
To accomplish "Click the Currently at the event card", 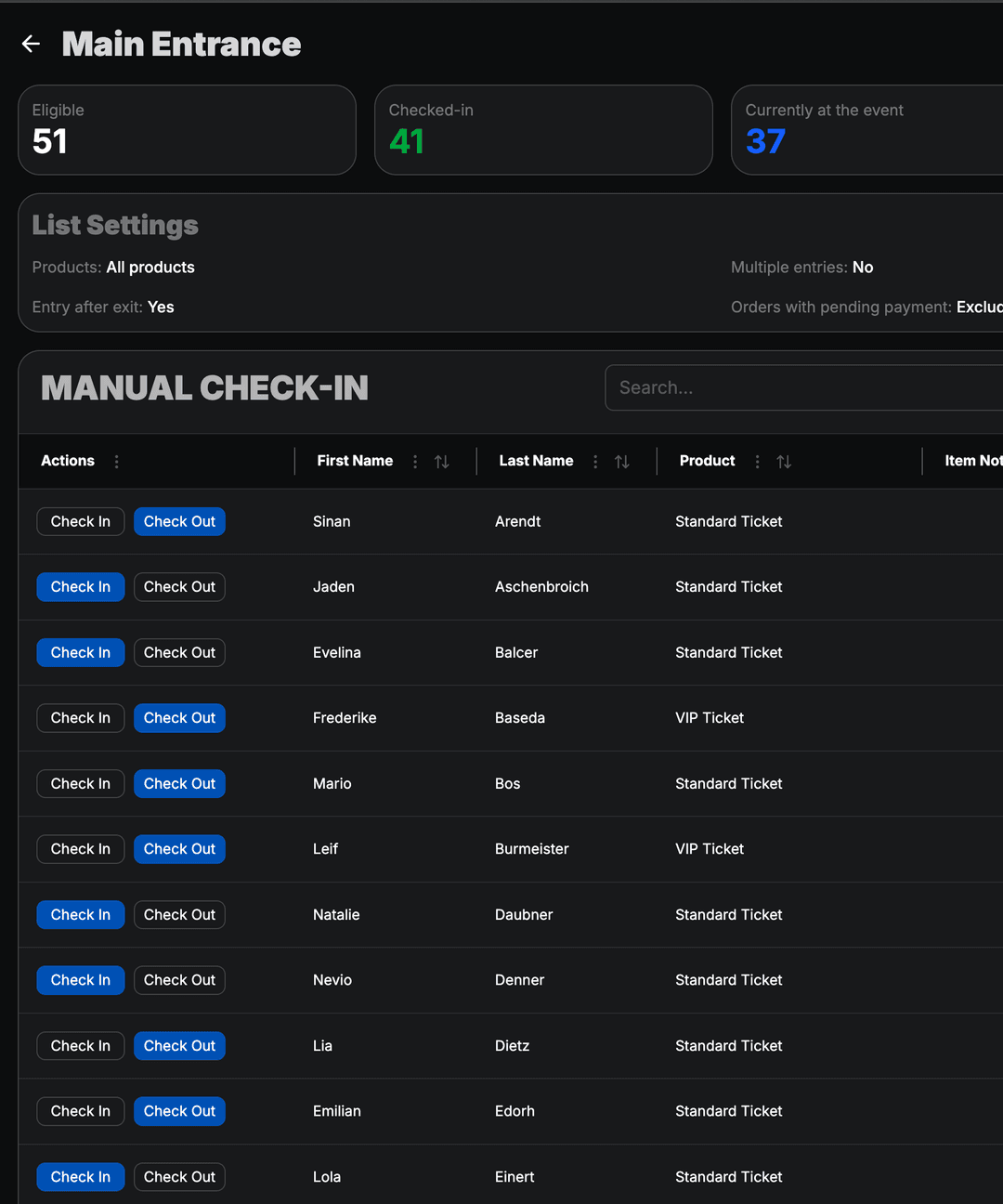I will 867,130.
